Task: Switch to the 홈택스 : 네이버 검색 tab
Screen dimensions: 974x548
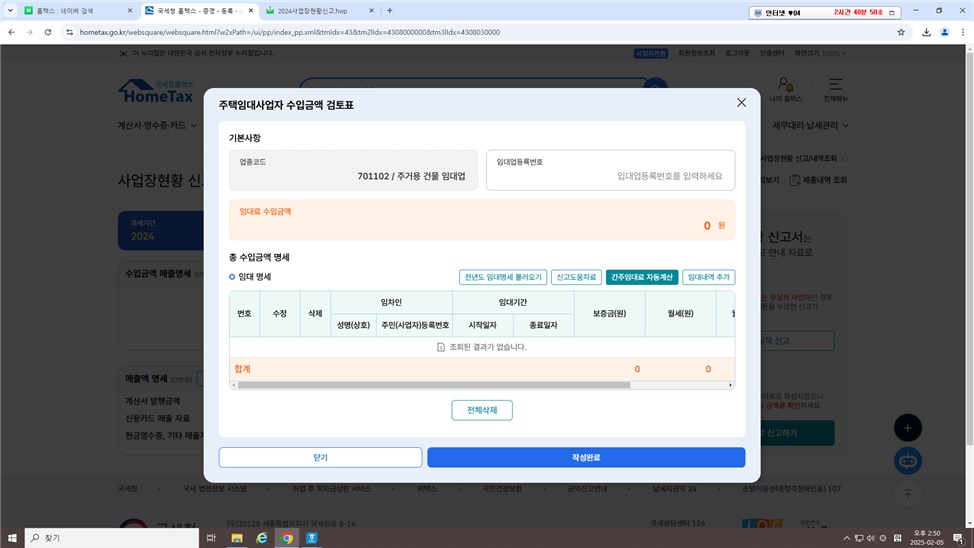Action: (76, 11)
